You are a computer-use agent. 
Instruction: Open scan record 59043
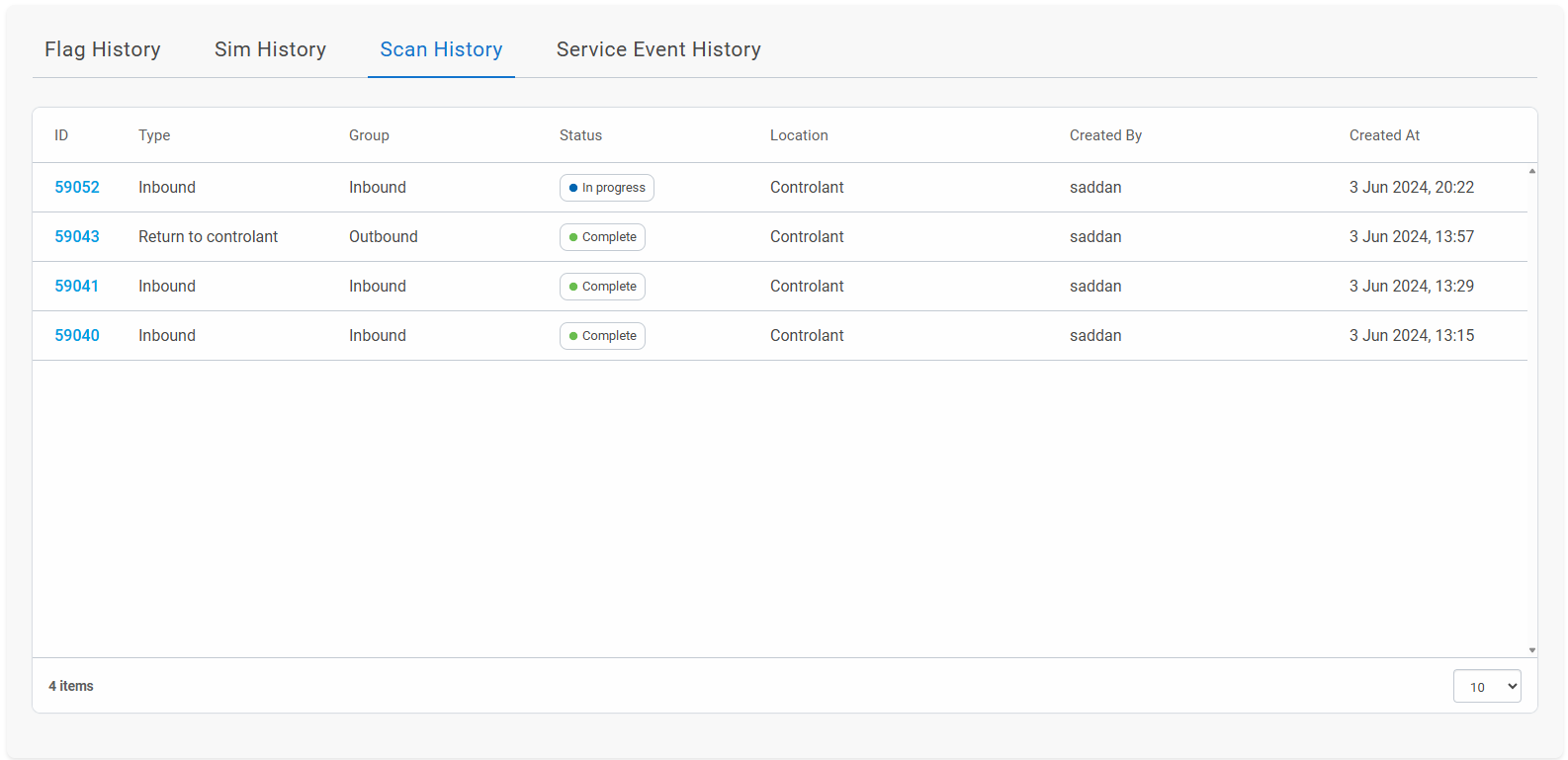[x=77, y=237]
